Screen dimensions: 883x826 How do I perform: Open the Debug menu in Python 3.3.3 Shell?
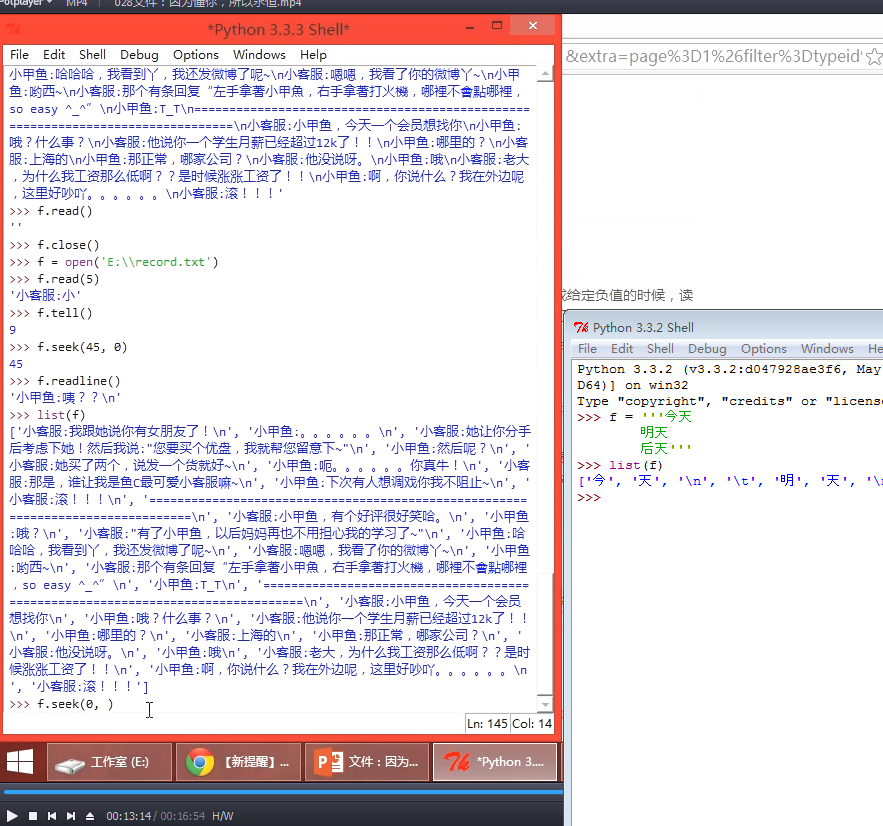point(139,54)
